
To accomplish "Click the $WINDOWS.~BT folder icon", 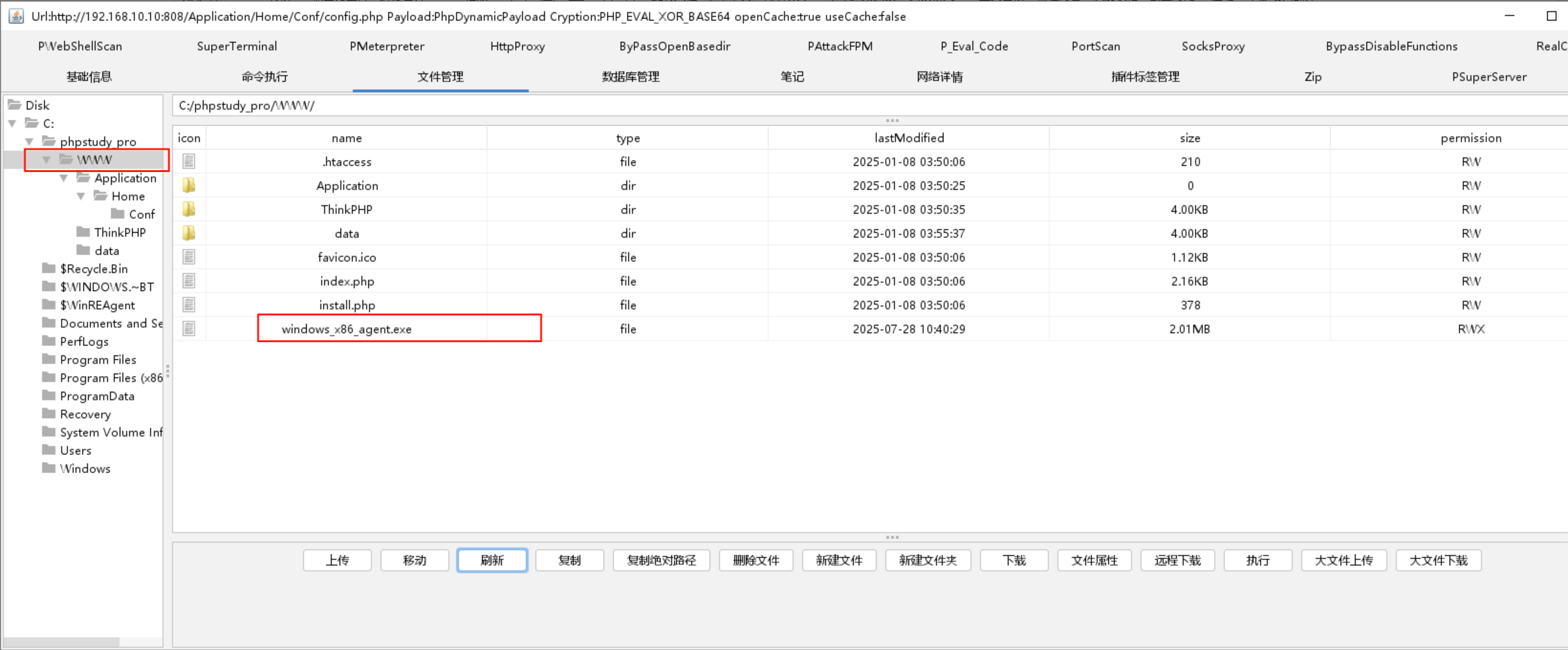I will pos(48,286).
